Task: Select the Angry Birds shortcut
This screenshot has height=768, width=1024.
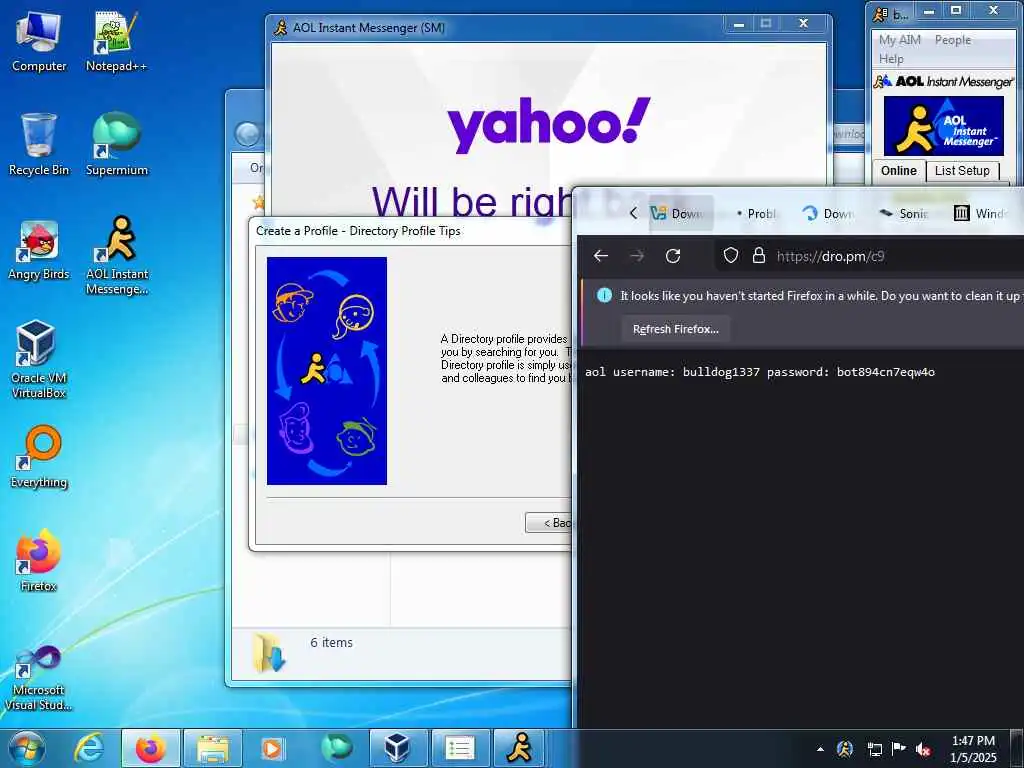Action: point(39,250)
